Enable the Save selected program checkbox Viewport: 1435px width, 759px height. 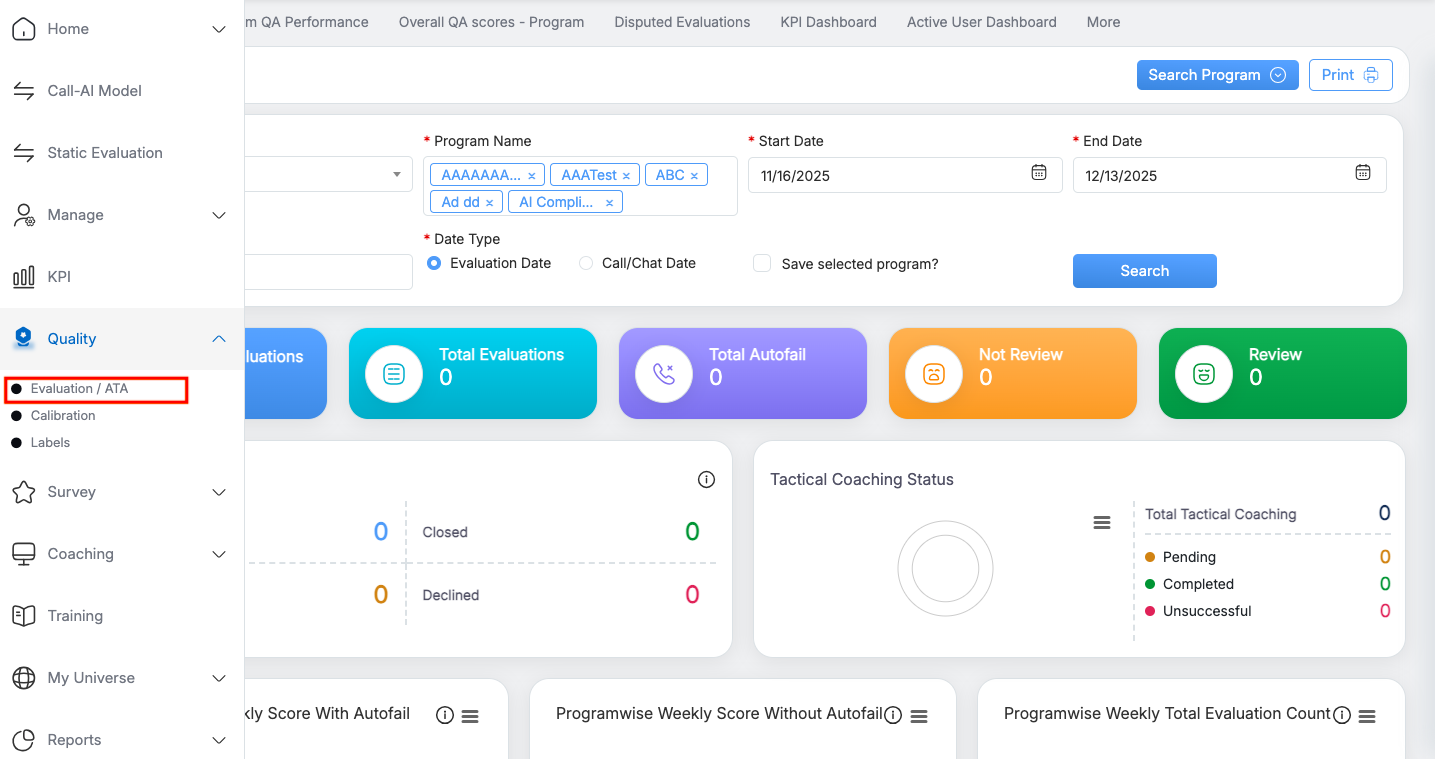point(762,264)
